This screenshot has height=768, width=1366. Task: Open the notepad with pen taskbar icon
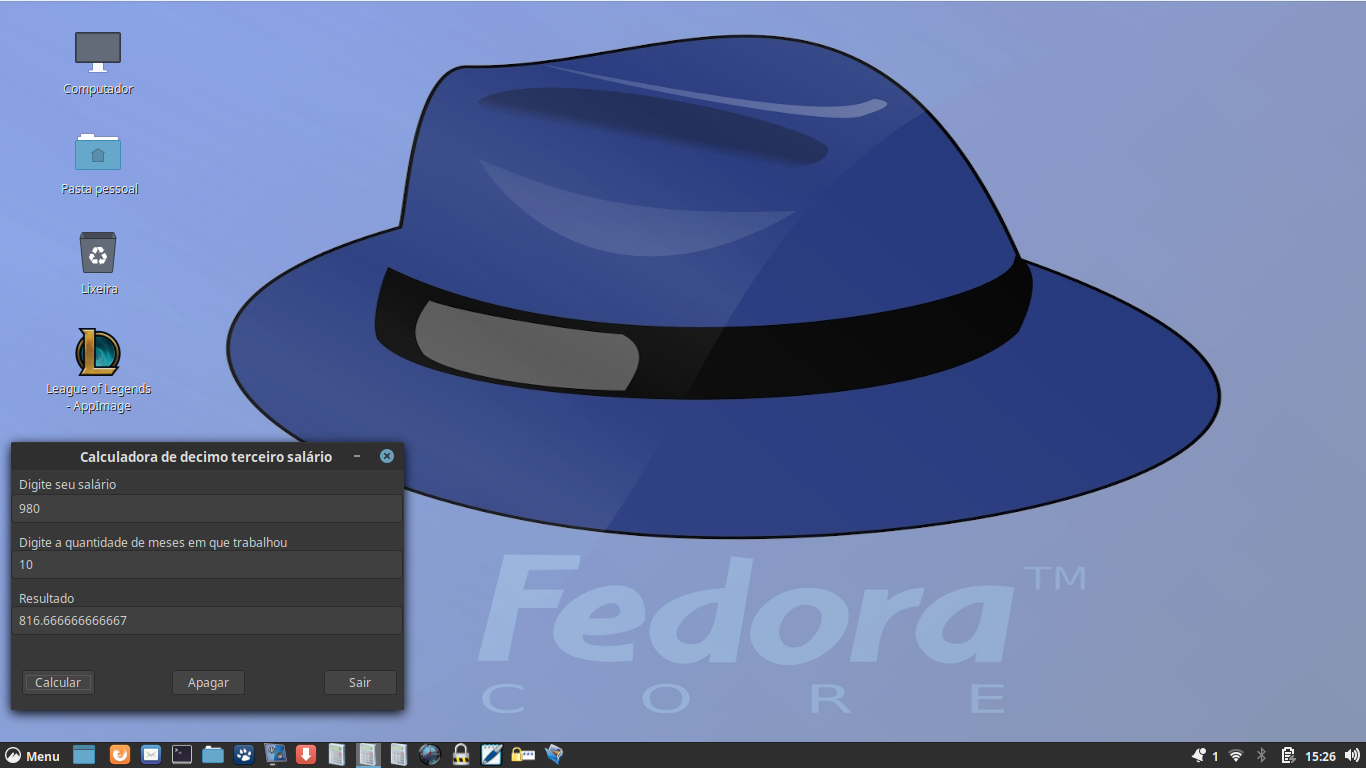tap(491, 755)
